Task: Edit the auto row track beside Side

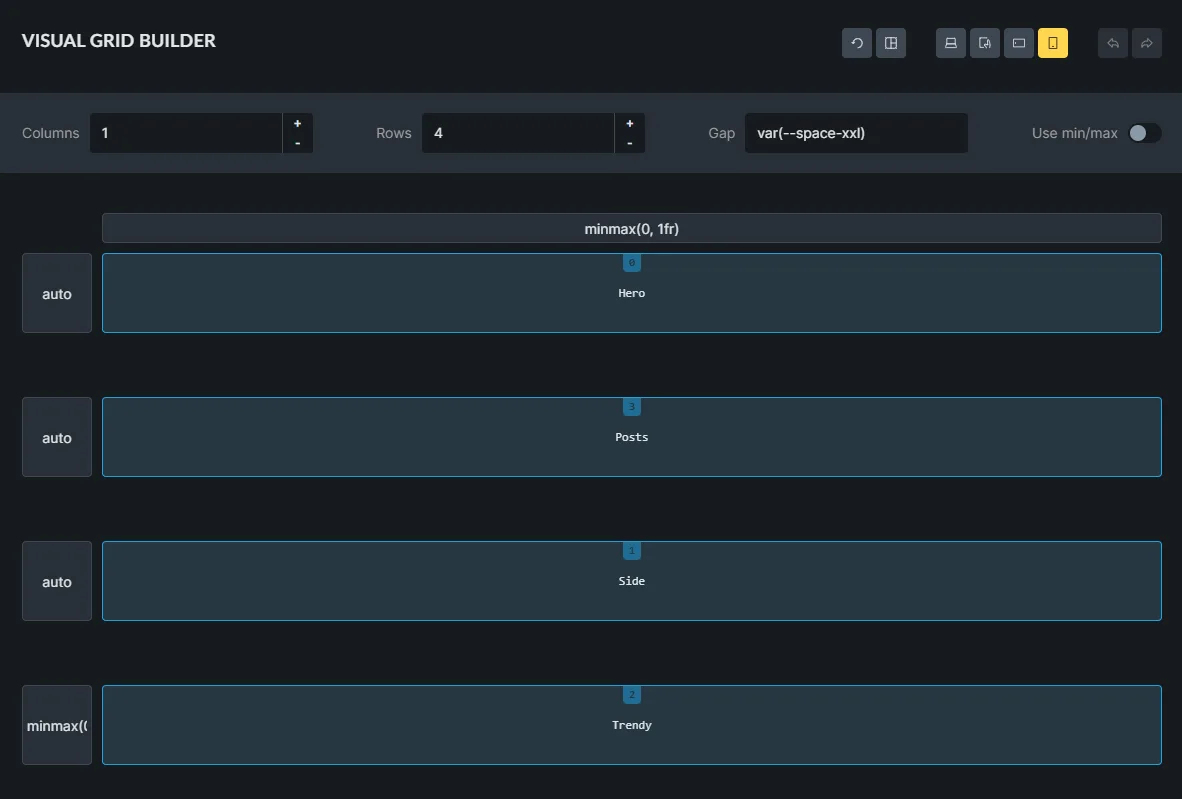Action: (x=57, y=581)
